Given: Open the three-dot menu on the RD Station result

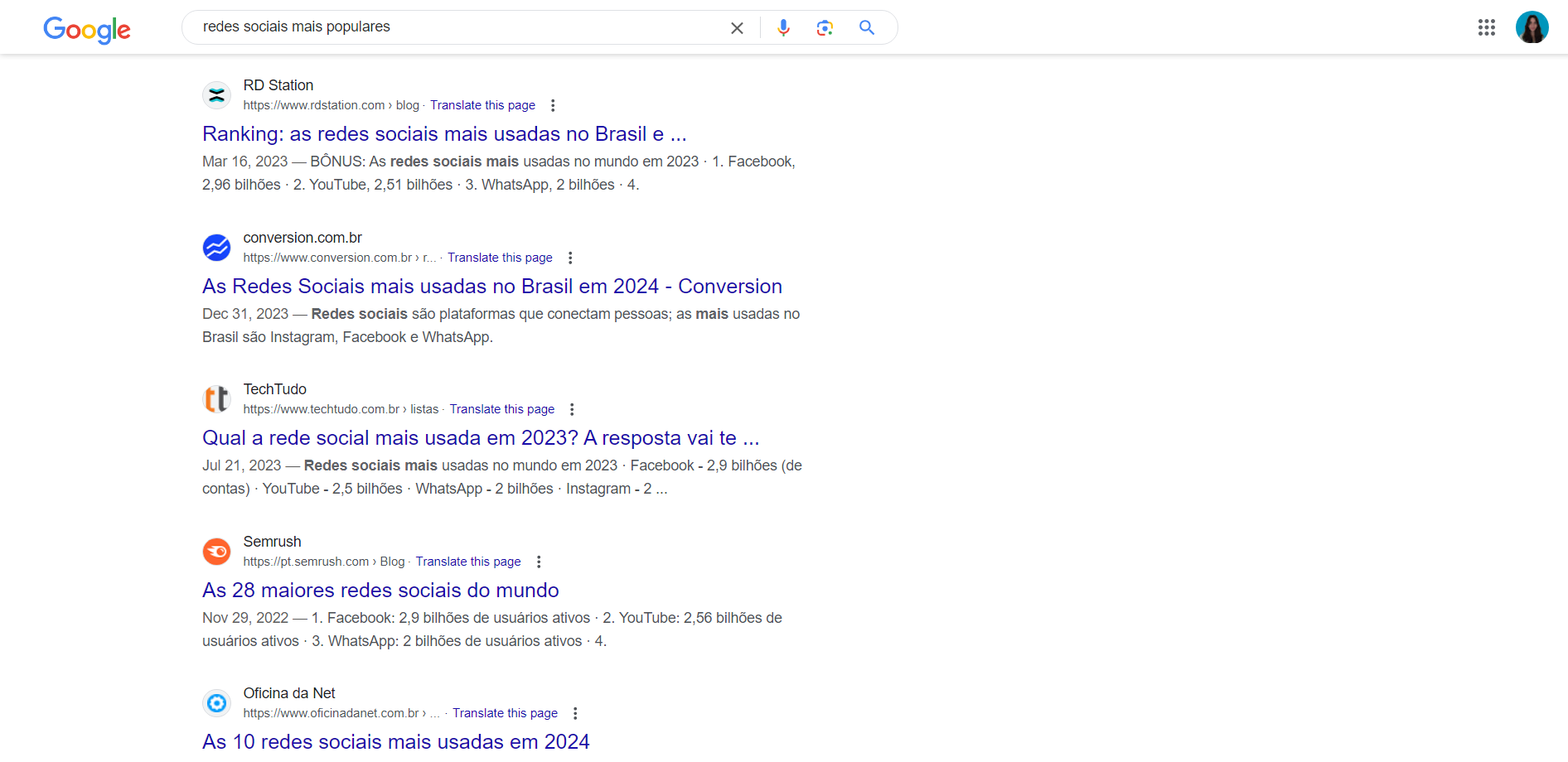Looking at the screenshot, I should tap(553, 105).
